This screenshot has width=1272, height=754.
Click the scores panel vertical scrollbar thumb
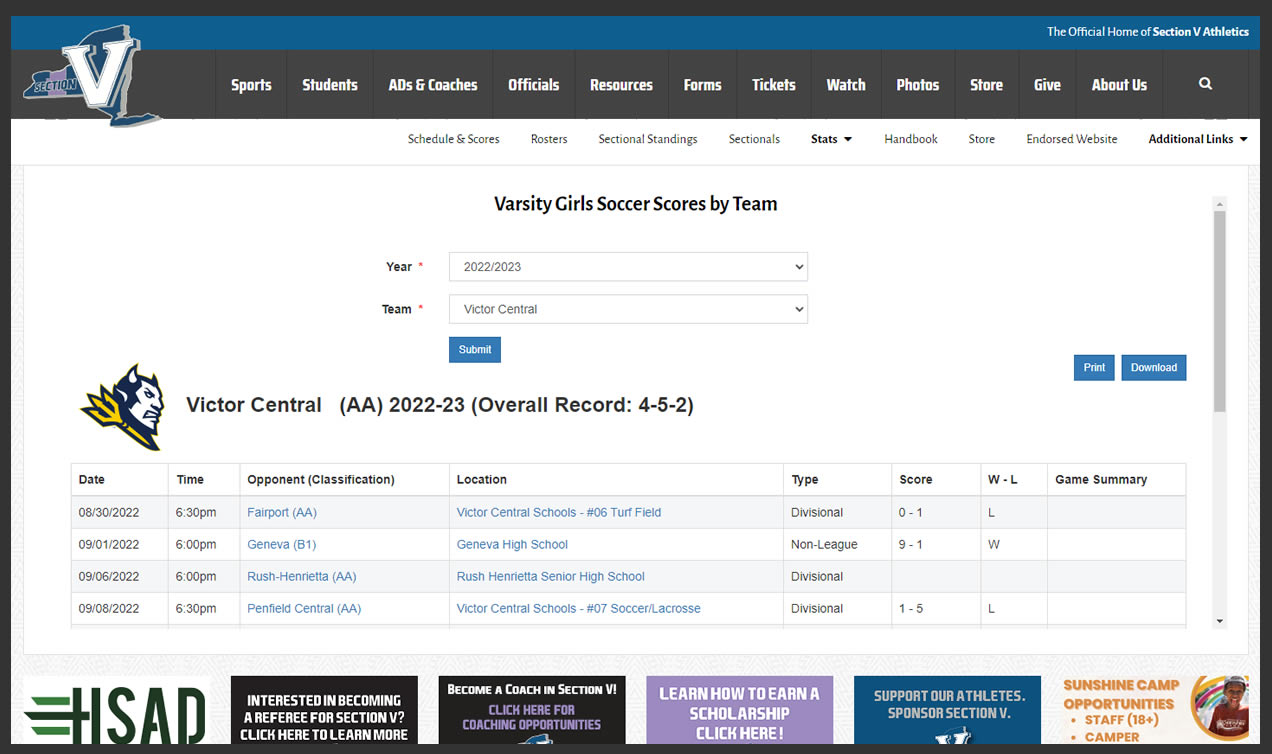point(1219,311)
